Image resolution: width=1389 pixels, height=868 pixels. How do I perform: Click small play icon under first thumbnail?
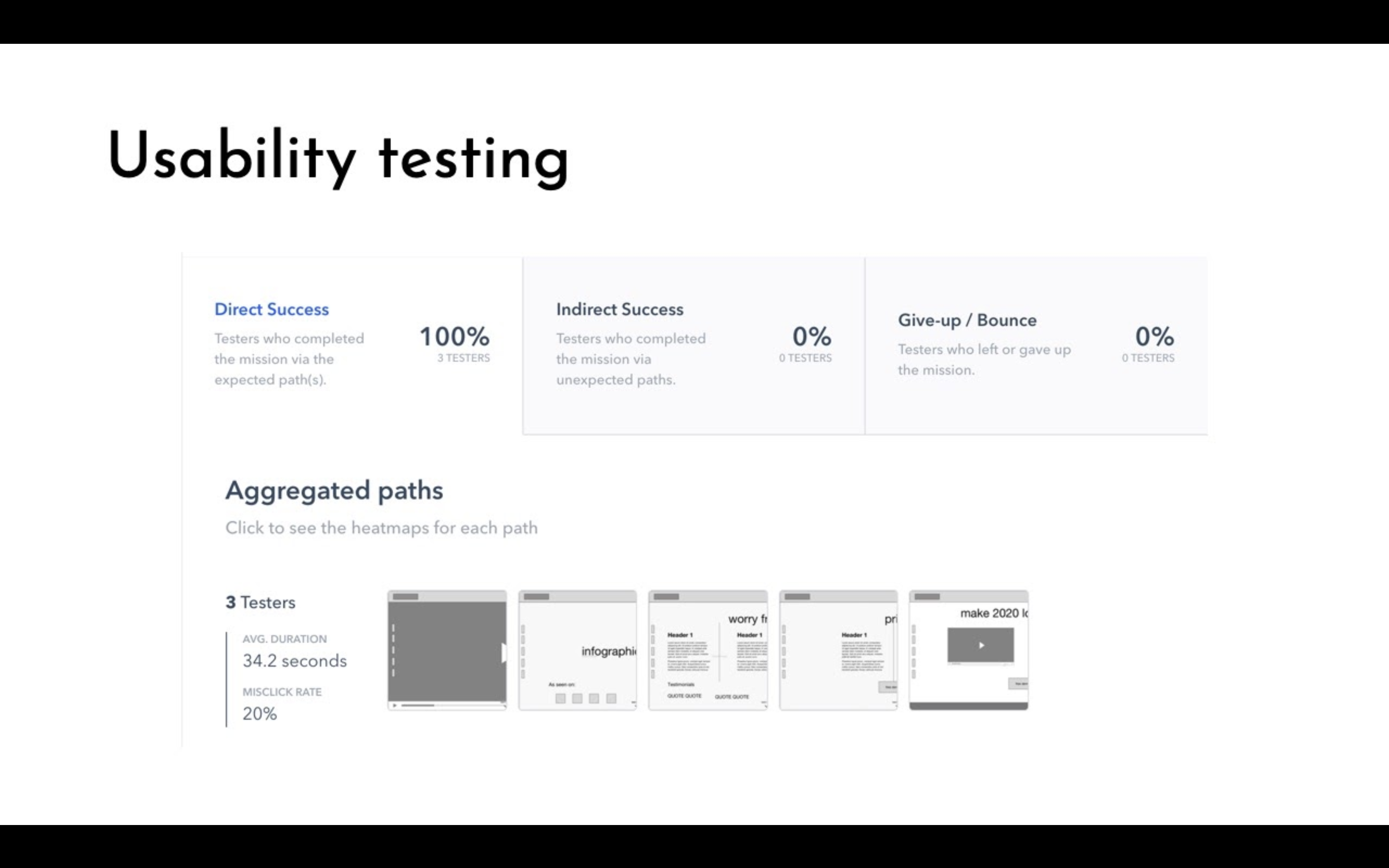pyautogui.click(x=394, y=705)
